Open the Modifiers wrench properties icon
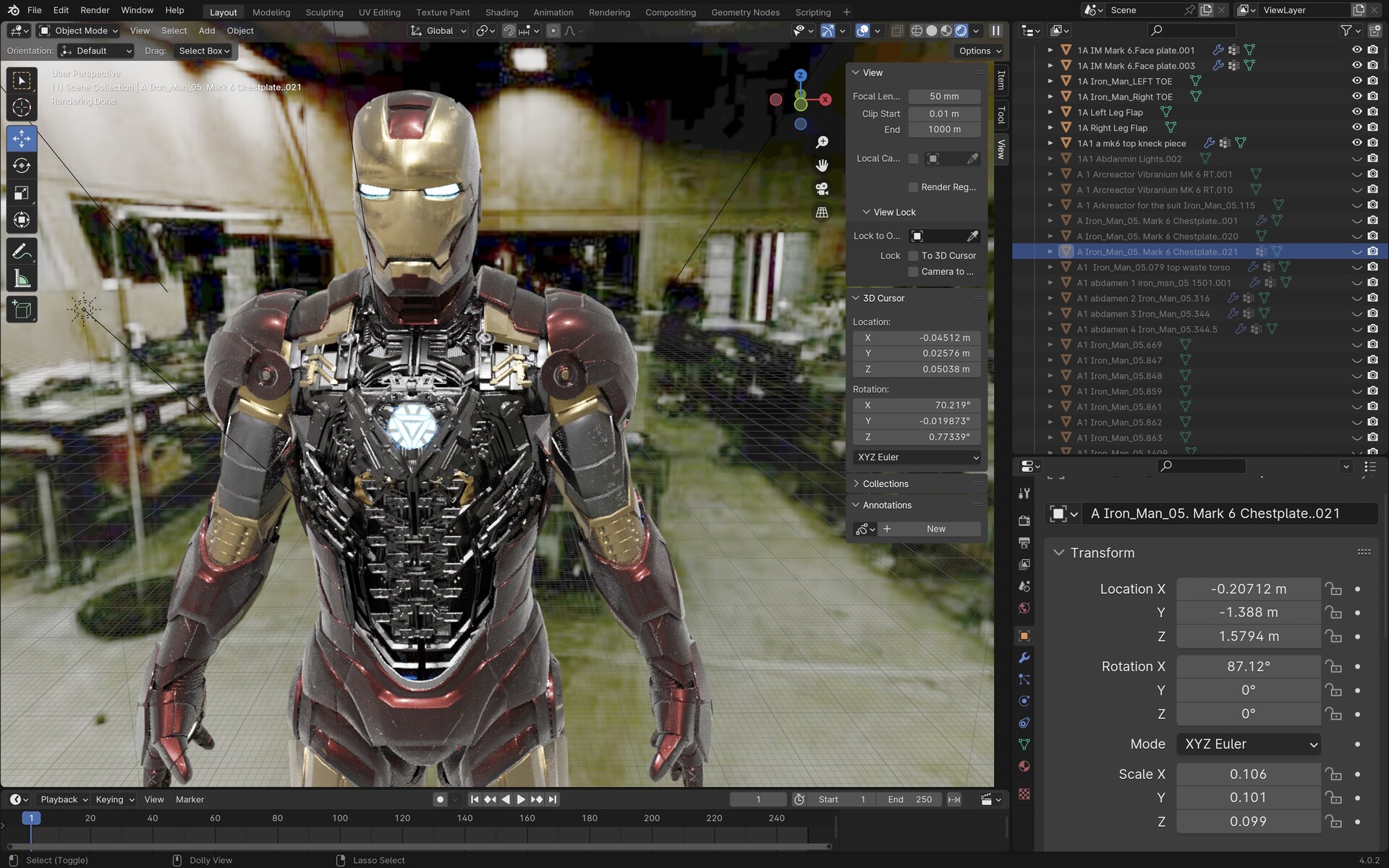Image resolution: width=1389 pixels, height=868 pixels. [x=1024, y=658]
